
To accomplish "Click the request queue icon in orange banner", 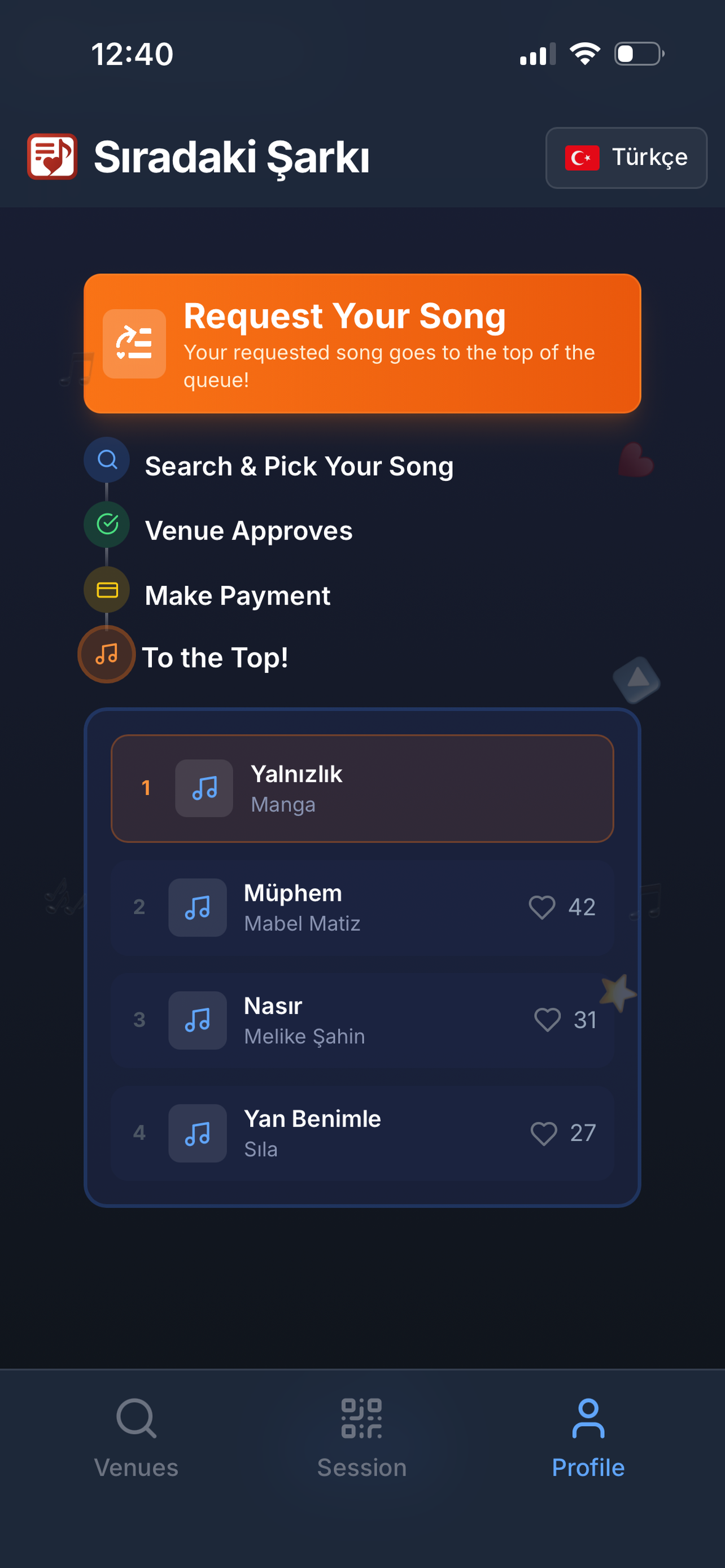I will point(134,343).
